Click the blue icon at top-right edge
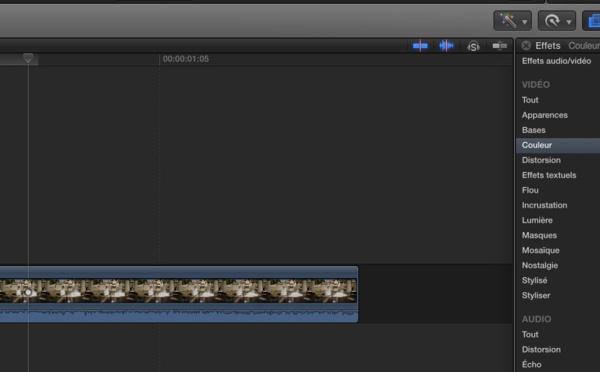 (592, 21)
